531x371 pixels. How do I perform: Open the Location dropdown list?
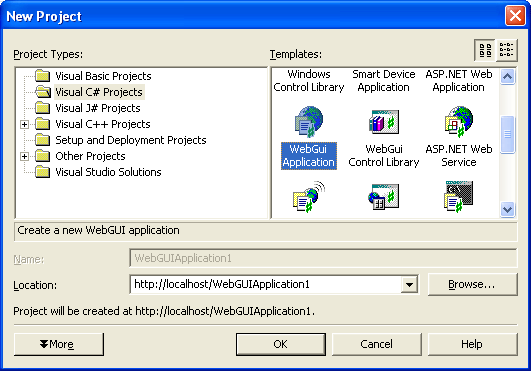tap(409, 284)
